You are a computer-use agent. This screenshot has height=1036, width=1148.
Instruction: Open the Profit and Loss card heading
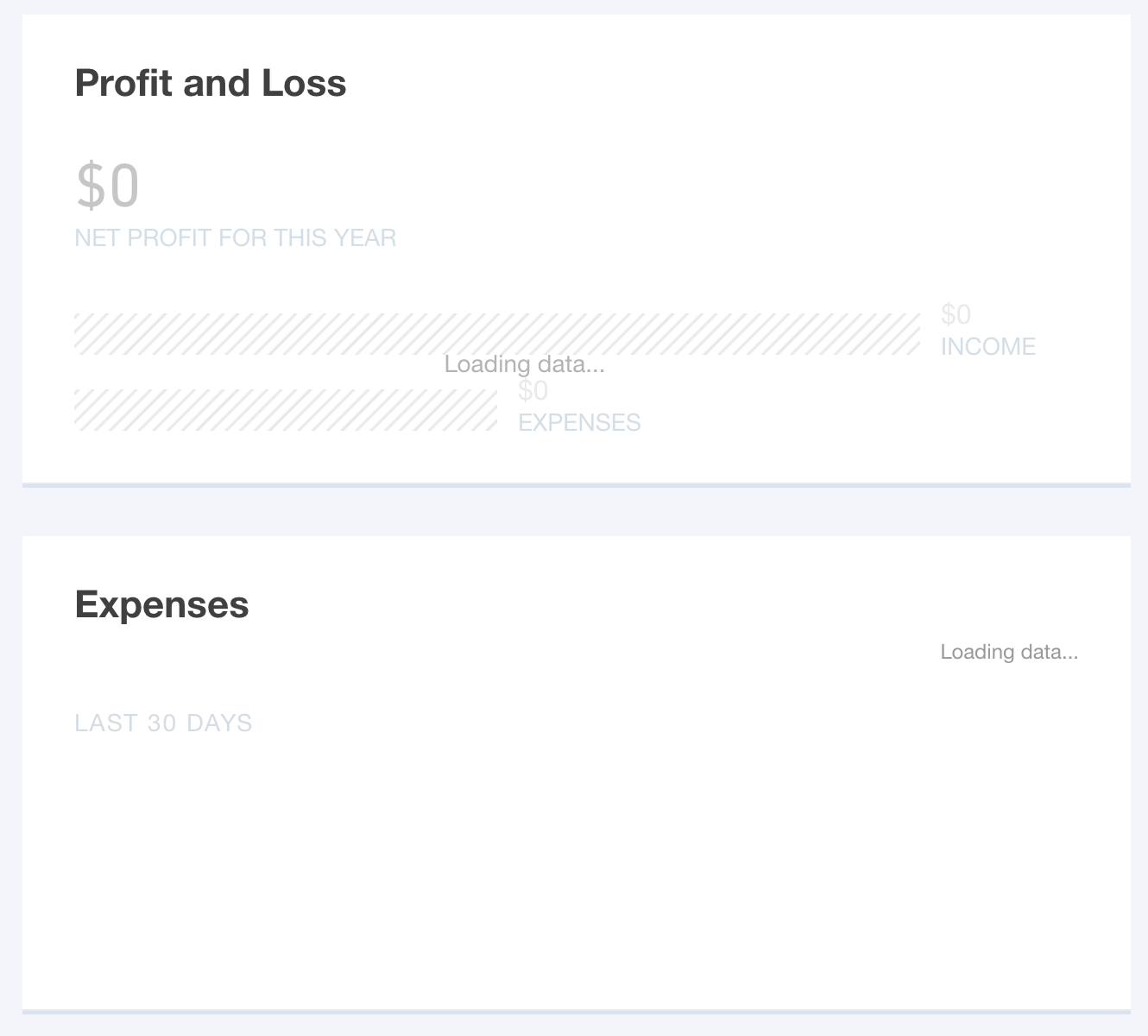211,83
